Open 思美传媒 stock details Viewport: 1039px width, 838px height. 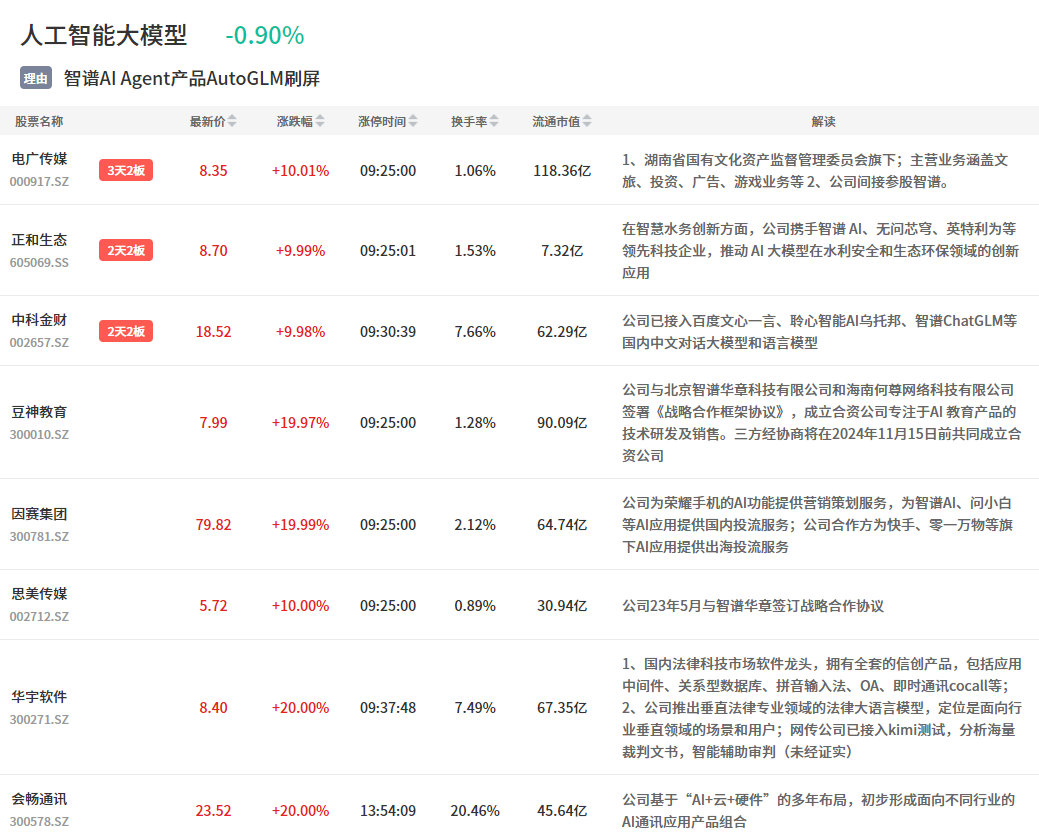point(39,594)
